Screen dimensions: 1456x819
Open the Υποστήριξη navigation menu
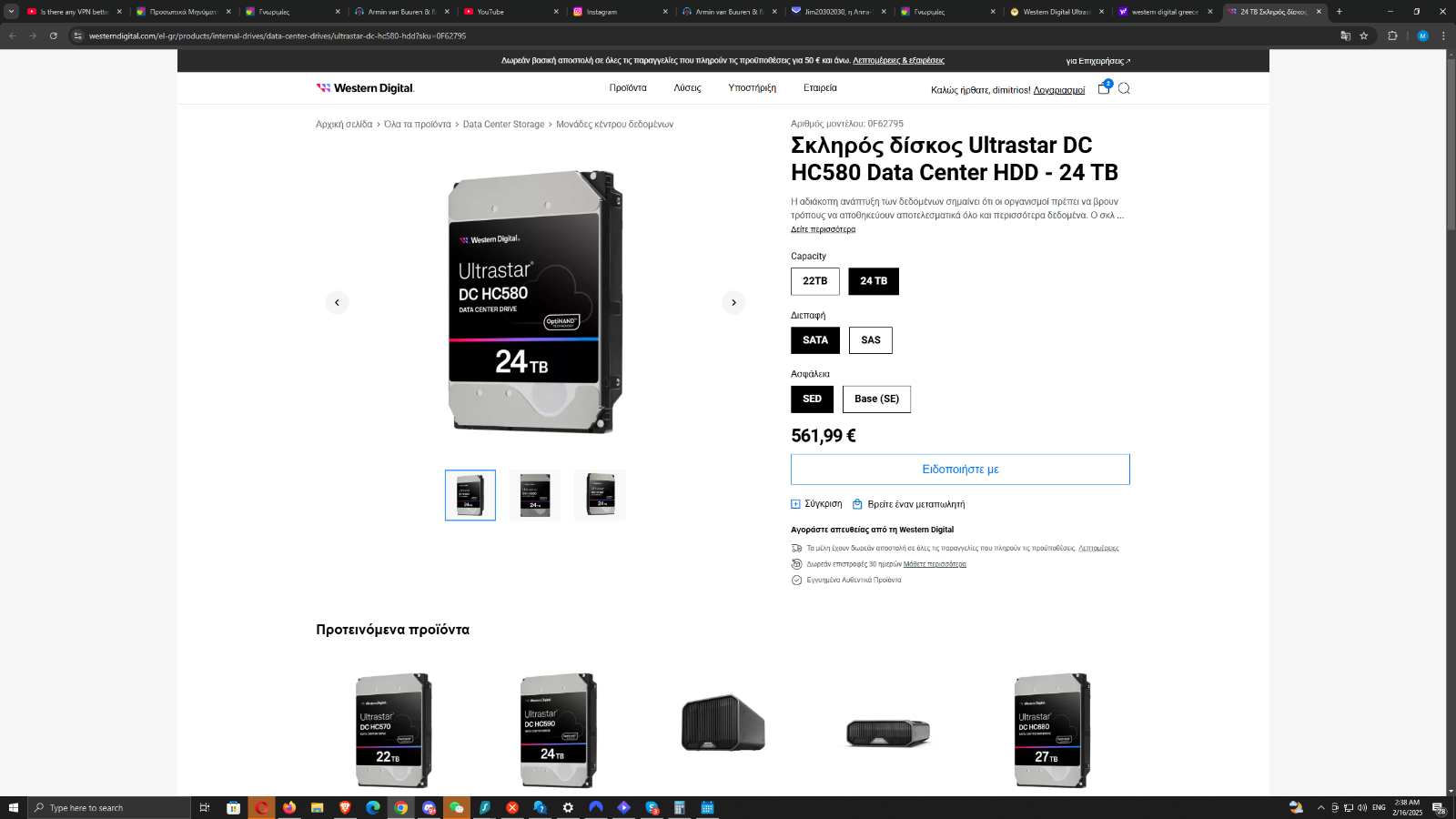point(752,88)
